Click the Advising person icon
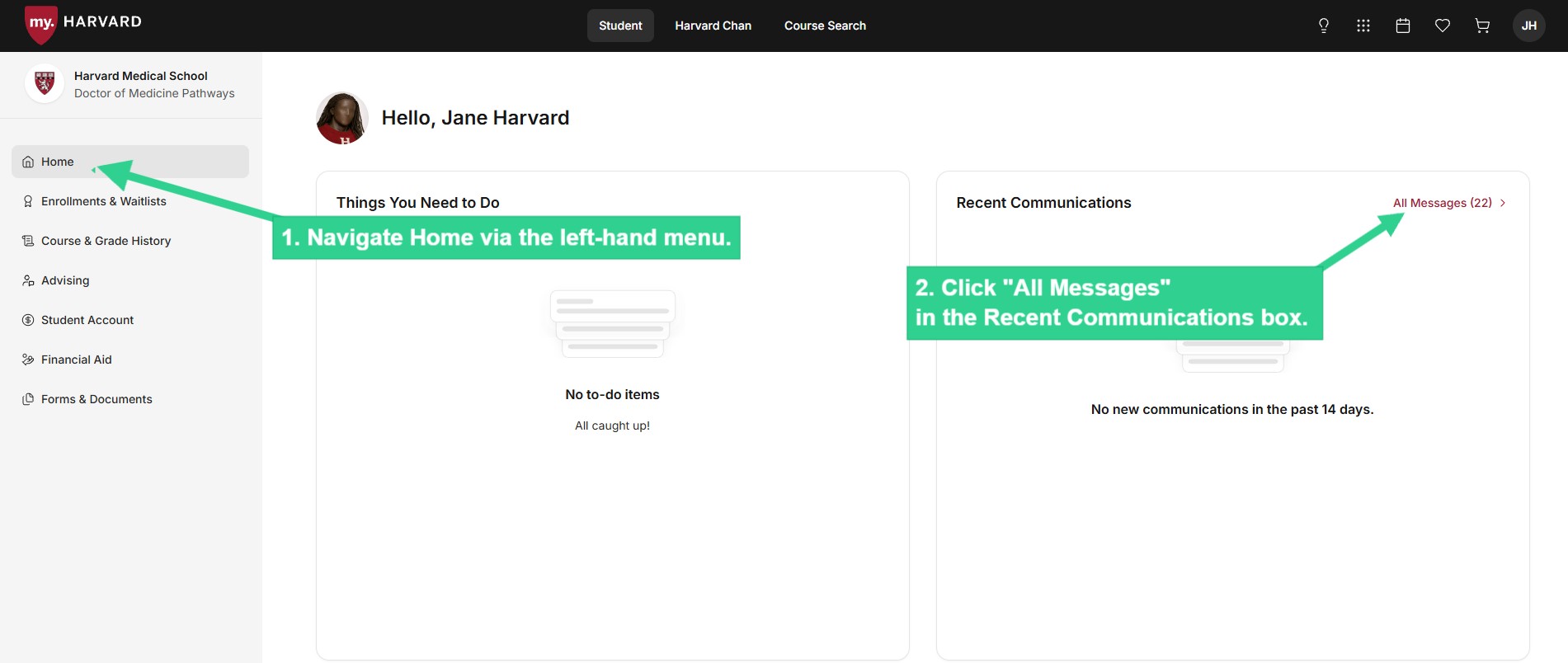Screen dimensions: 1568x663 [28, 280]
